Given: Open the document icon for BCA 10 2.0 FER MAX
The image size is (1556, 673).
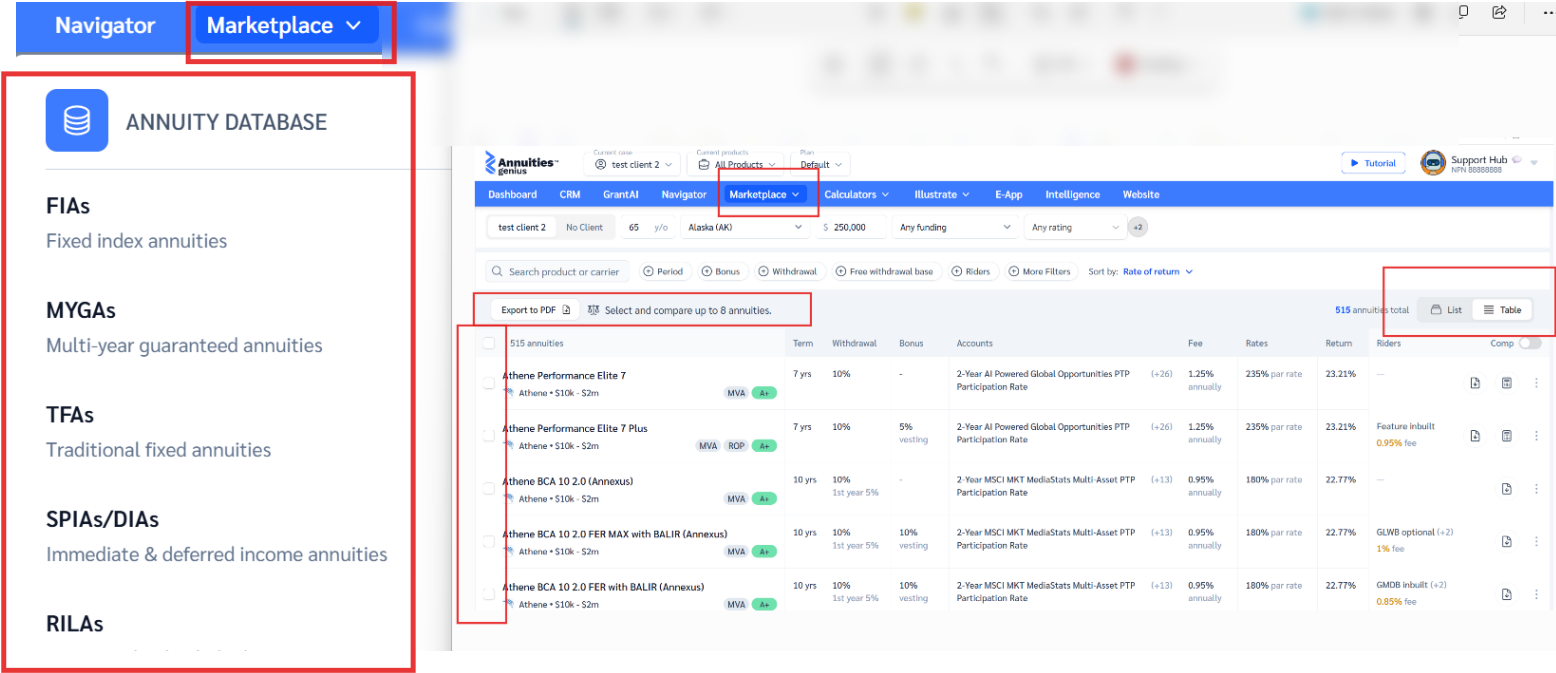Looking at the screenshot, I should click(x=1506, y=541).
